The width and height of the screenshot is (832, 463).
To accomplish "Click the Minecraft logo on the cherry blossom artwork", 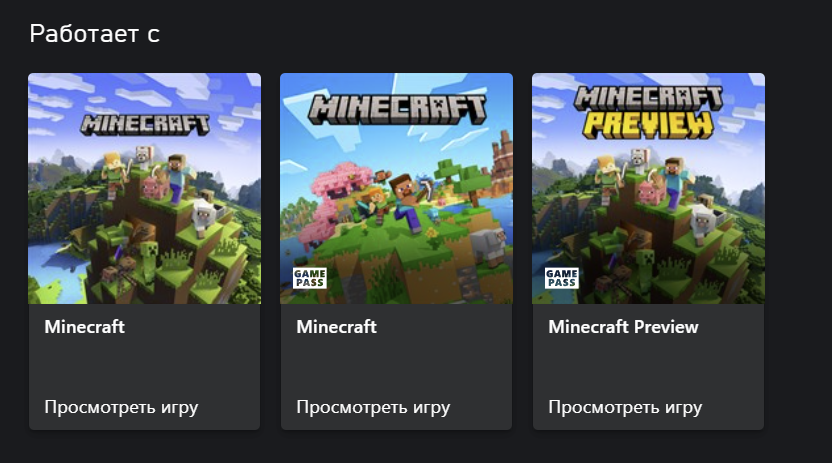I will pyautogui.click(x=397, y=110).
